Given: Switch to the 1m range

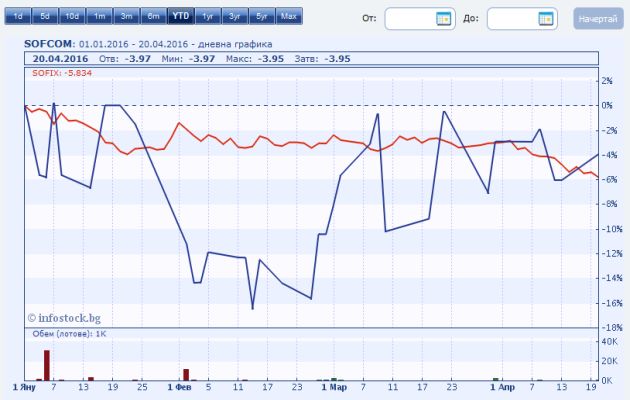Looking at the screenshot, I should coord(99,16).
